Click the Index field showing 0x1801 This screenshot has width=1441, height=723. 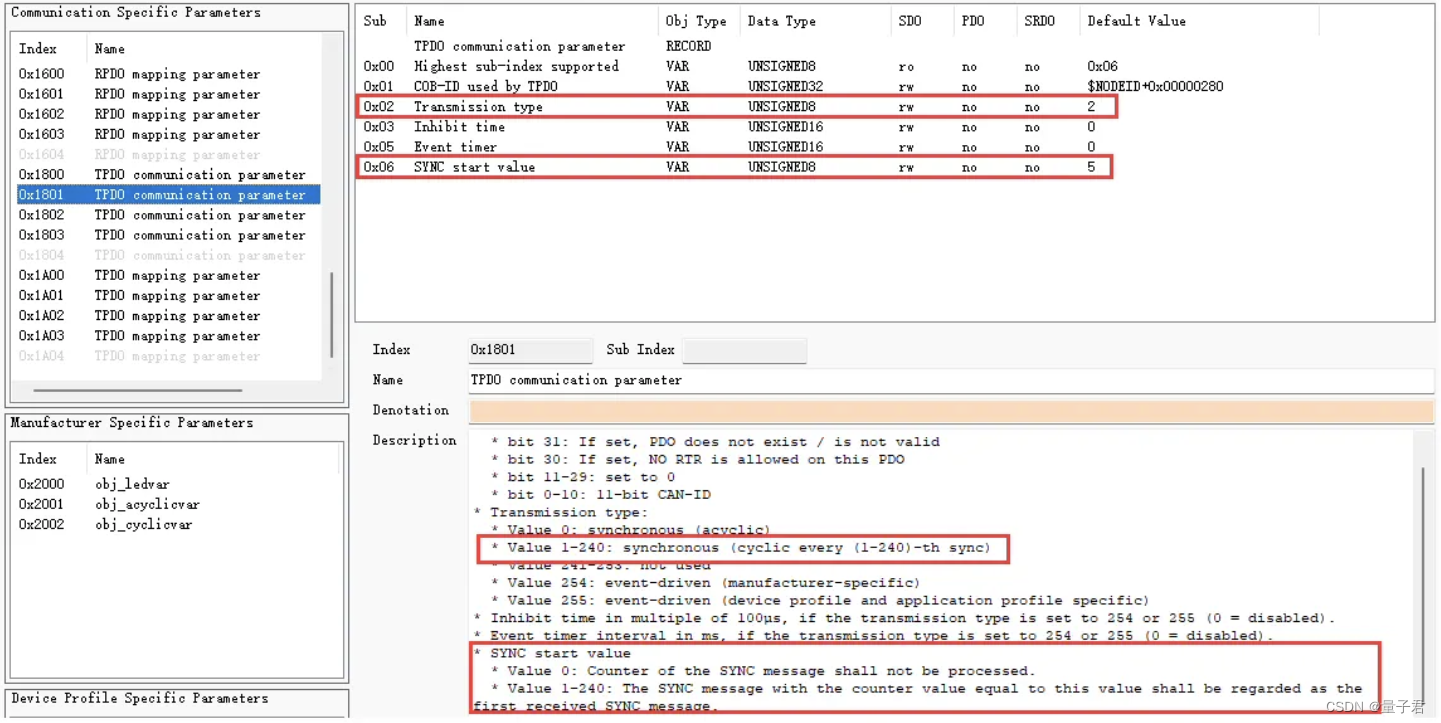[x=531, y=350]
